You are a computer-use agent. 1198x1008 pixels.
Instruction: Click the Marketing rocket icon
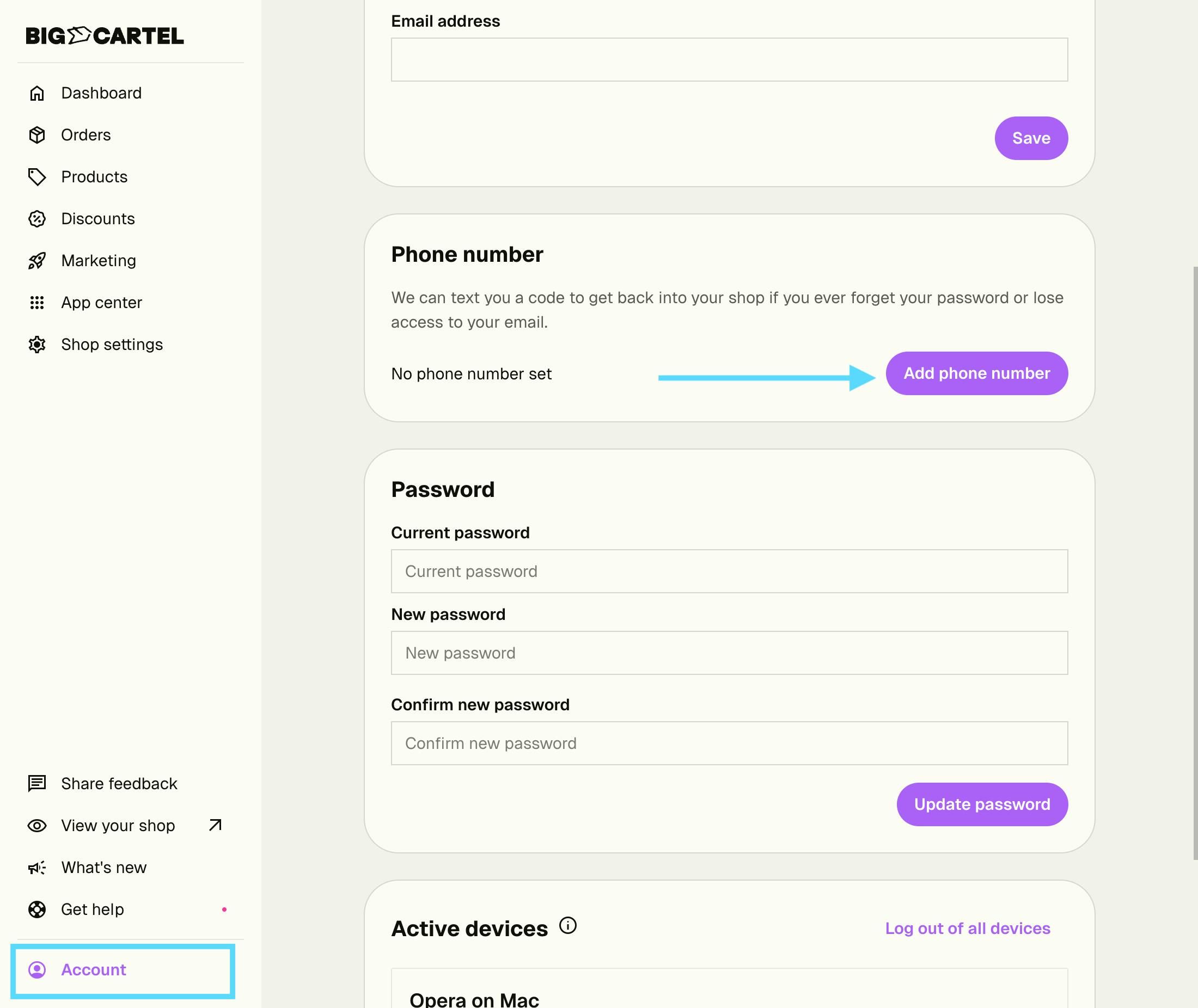pos(37,261)
